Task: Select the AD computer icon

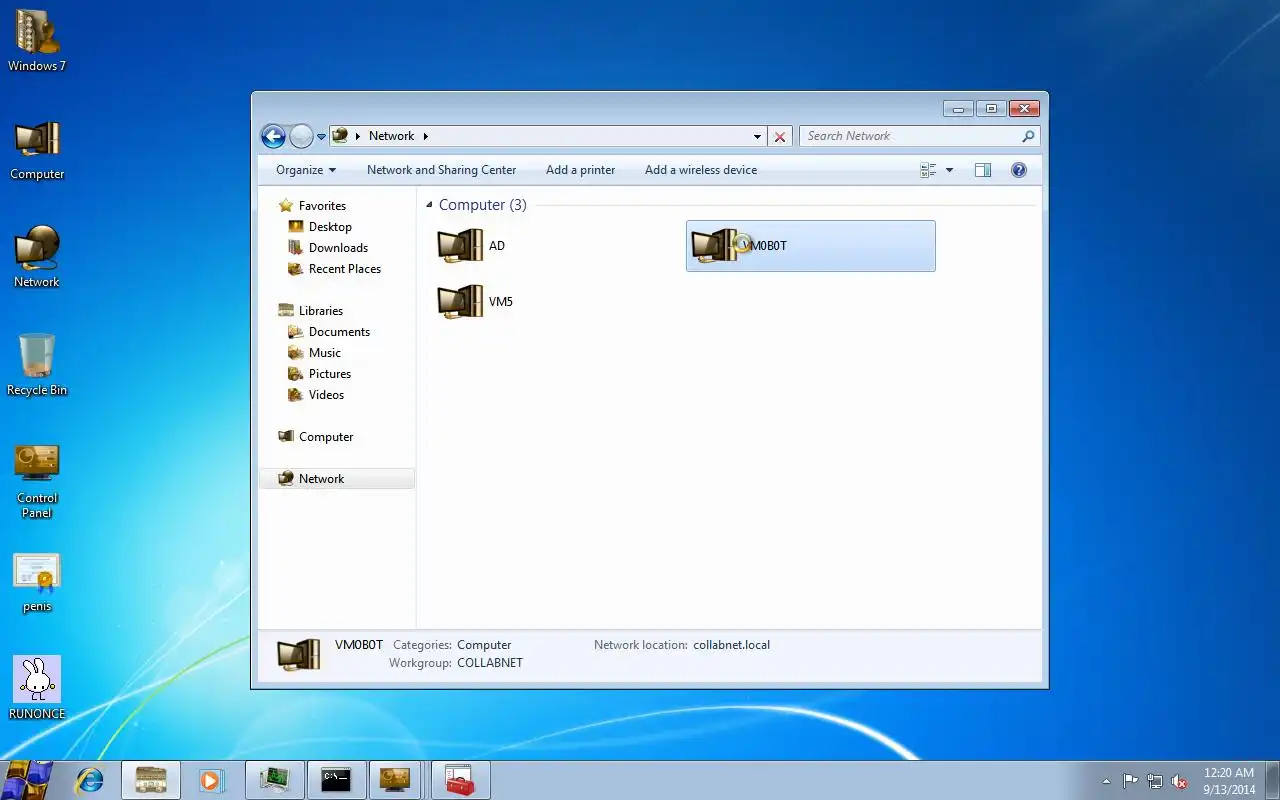Action: [460, 246]
